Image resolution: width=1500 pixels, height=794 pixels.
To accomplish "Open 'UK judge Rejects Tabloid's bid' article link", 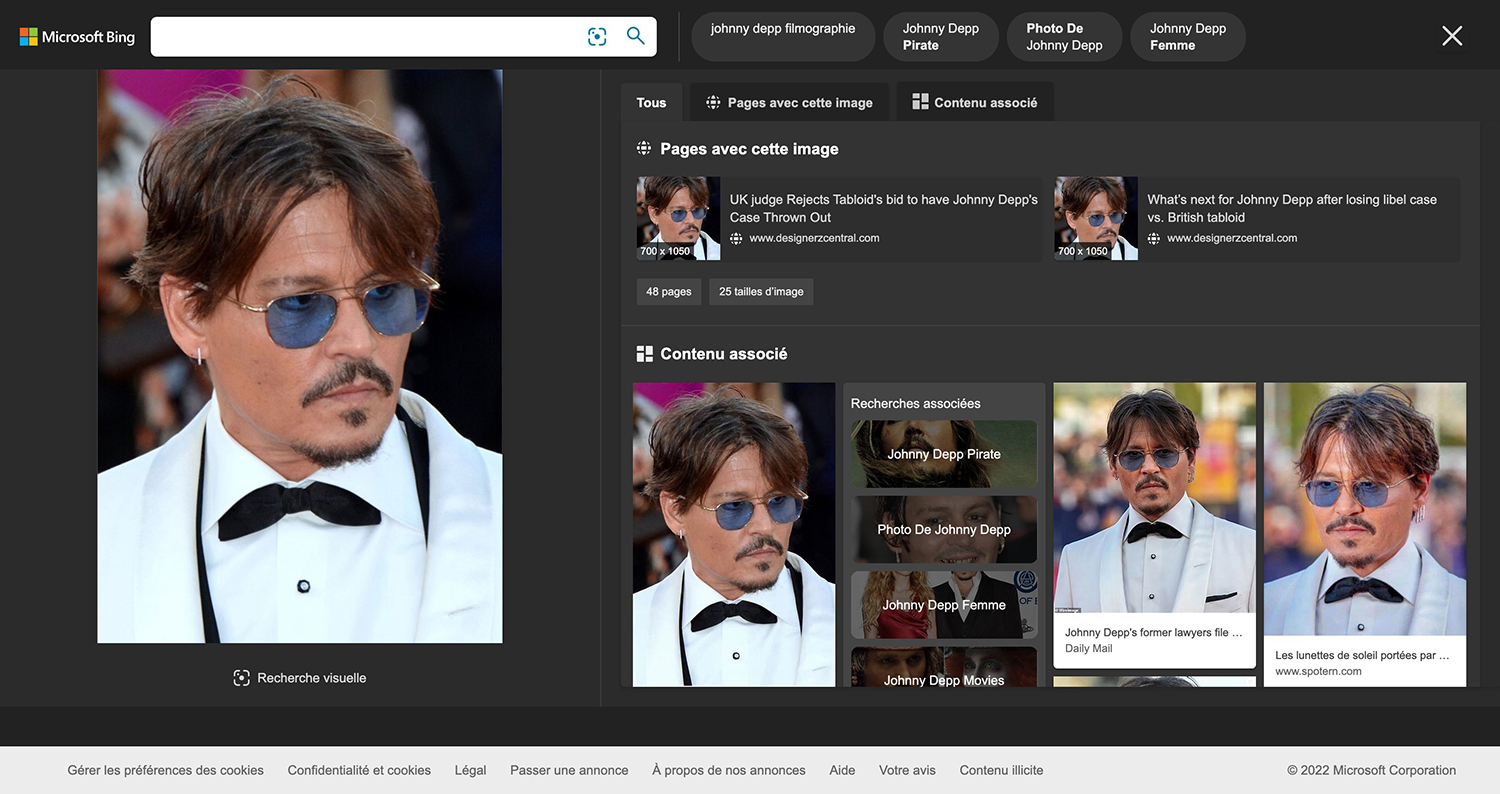I will coord(884,208).
